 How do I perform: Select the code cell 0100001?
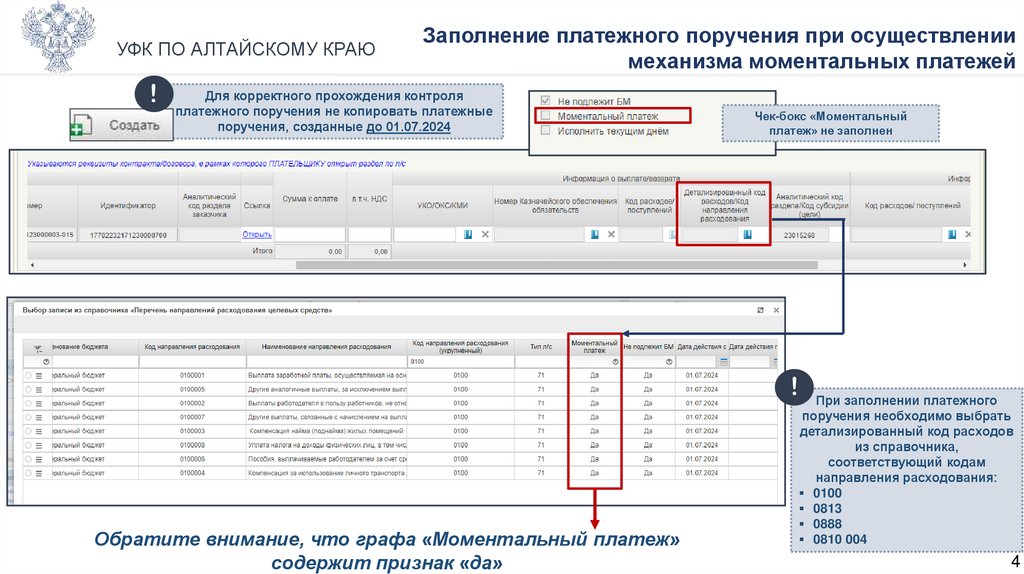192,375
